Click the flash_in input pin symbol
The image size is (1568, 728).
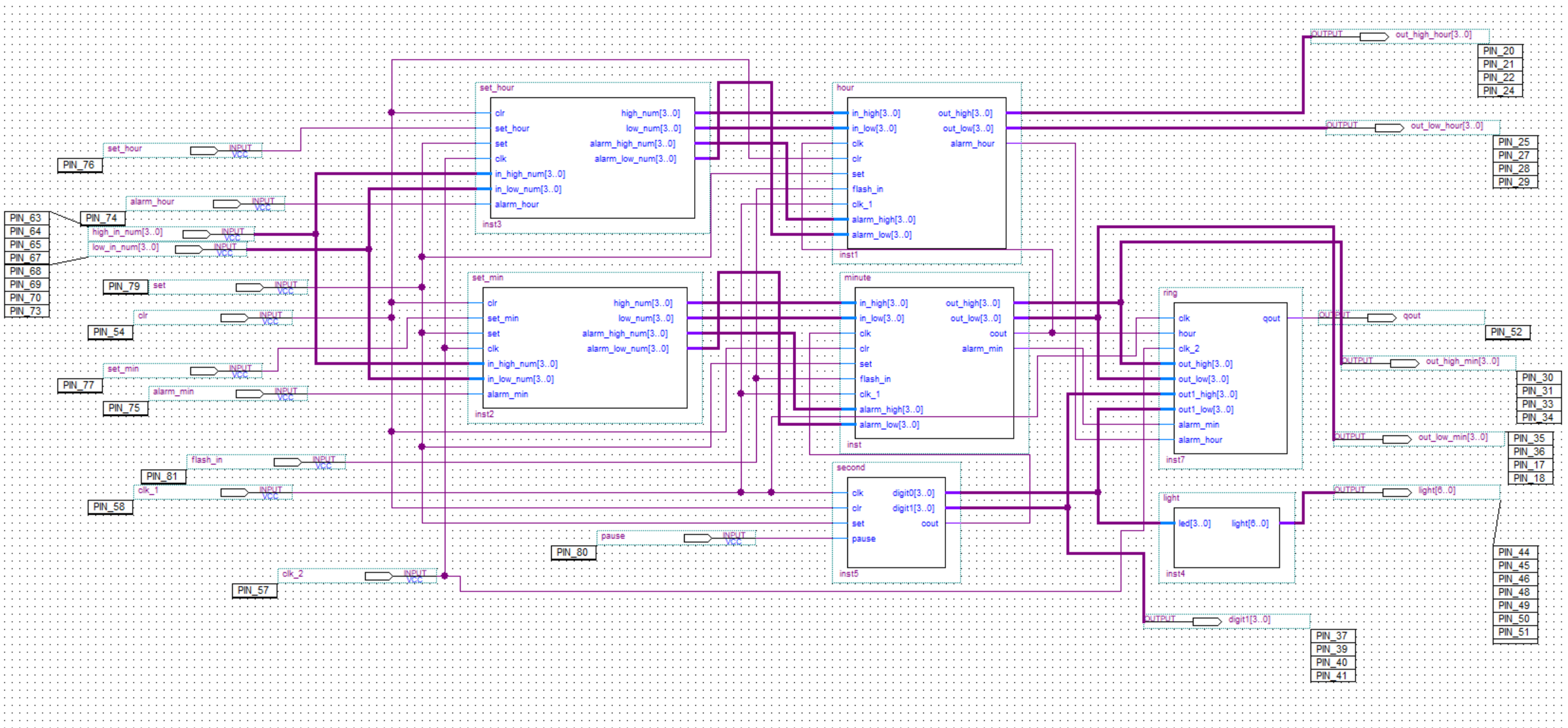(287, 462)
